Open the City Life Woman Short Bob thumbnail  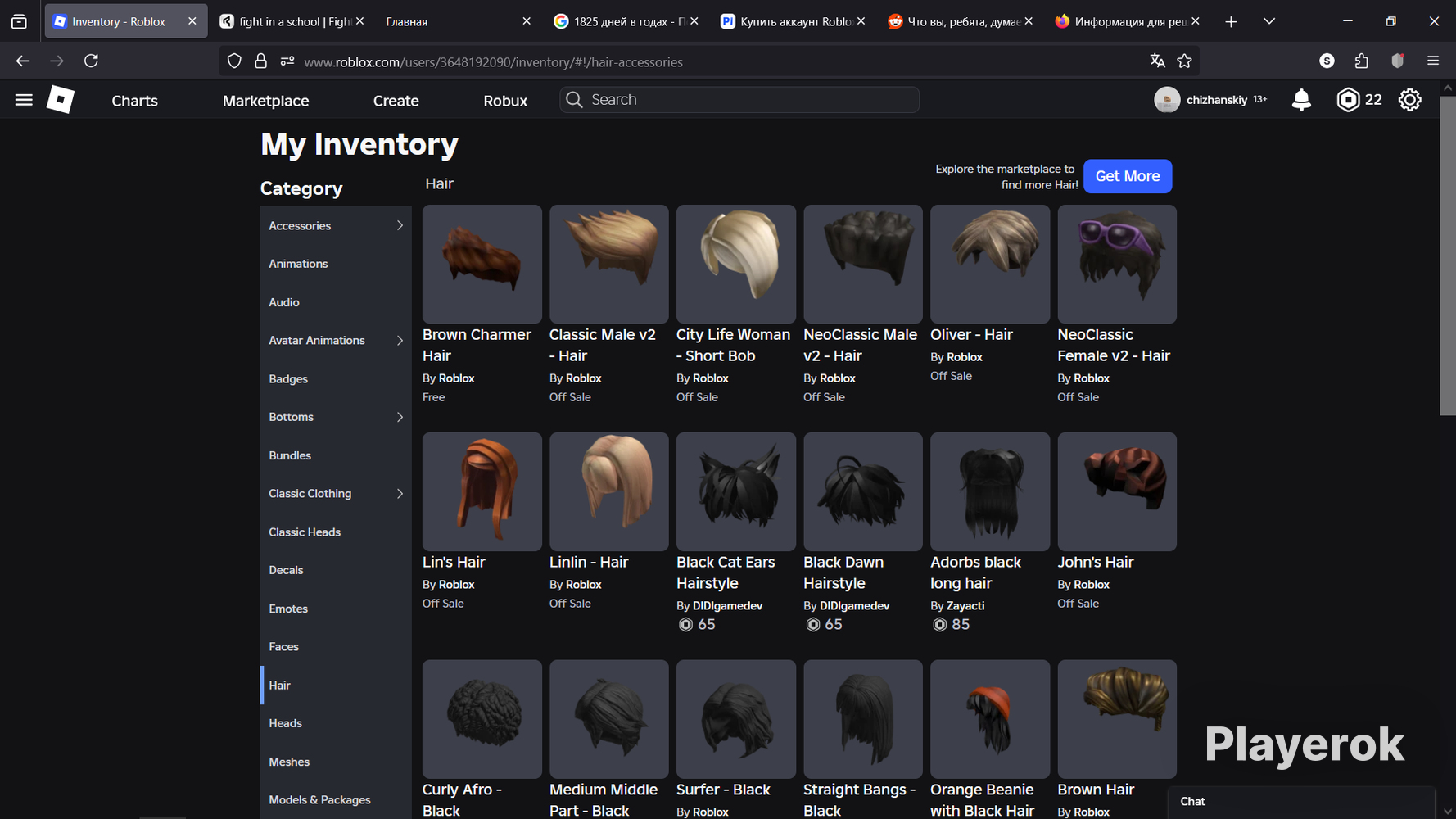coord(736,264)
